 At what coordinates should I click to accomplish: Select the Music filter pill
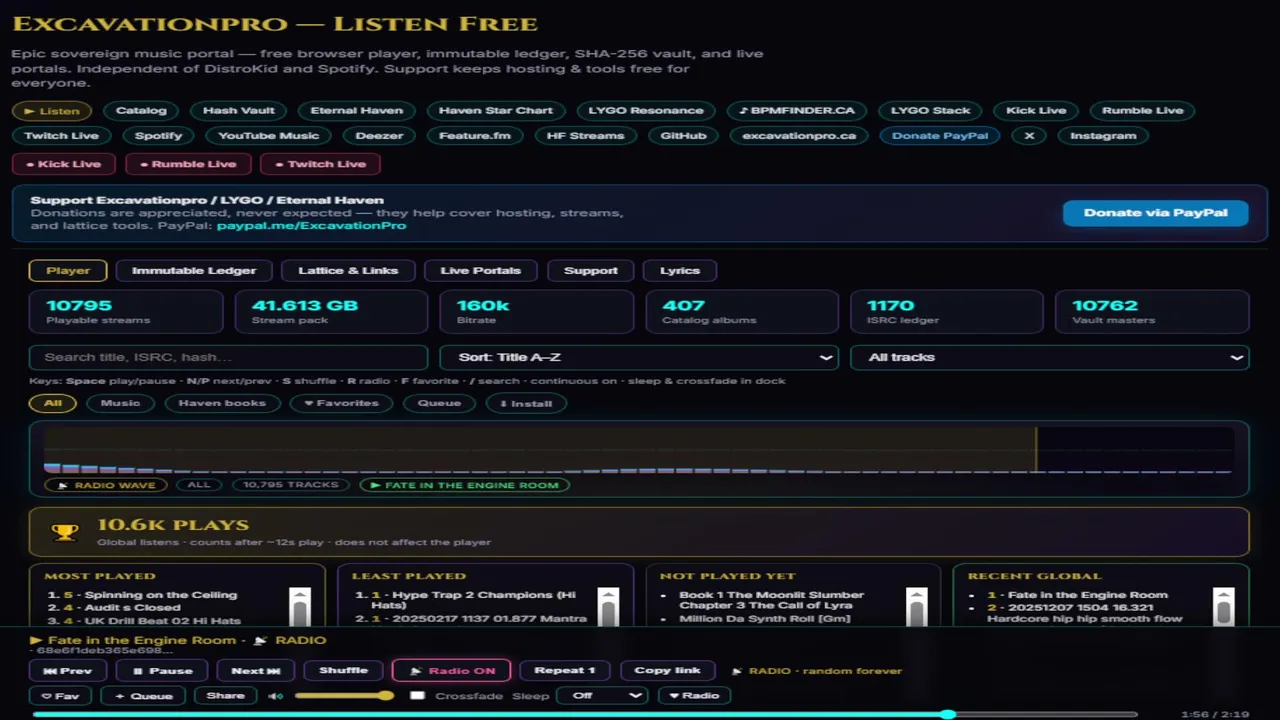[120, 404]
